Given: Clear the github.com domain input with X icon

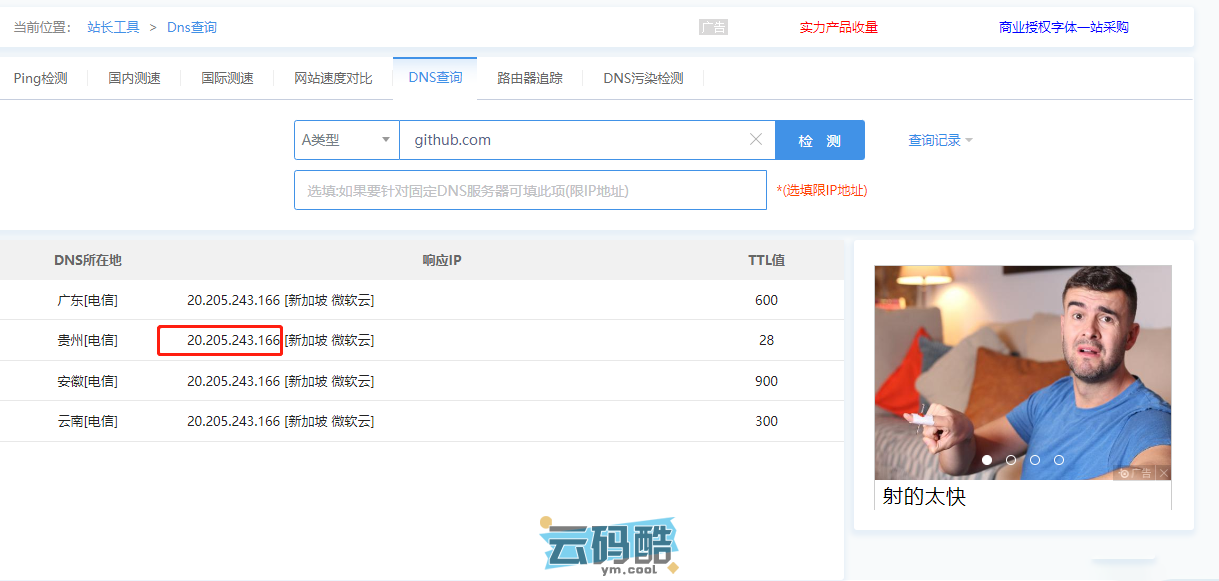Looking at the screenshot, I should coord(756,140).
